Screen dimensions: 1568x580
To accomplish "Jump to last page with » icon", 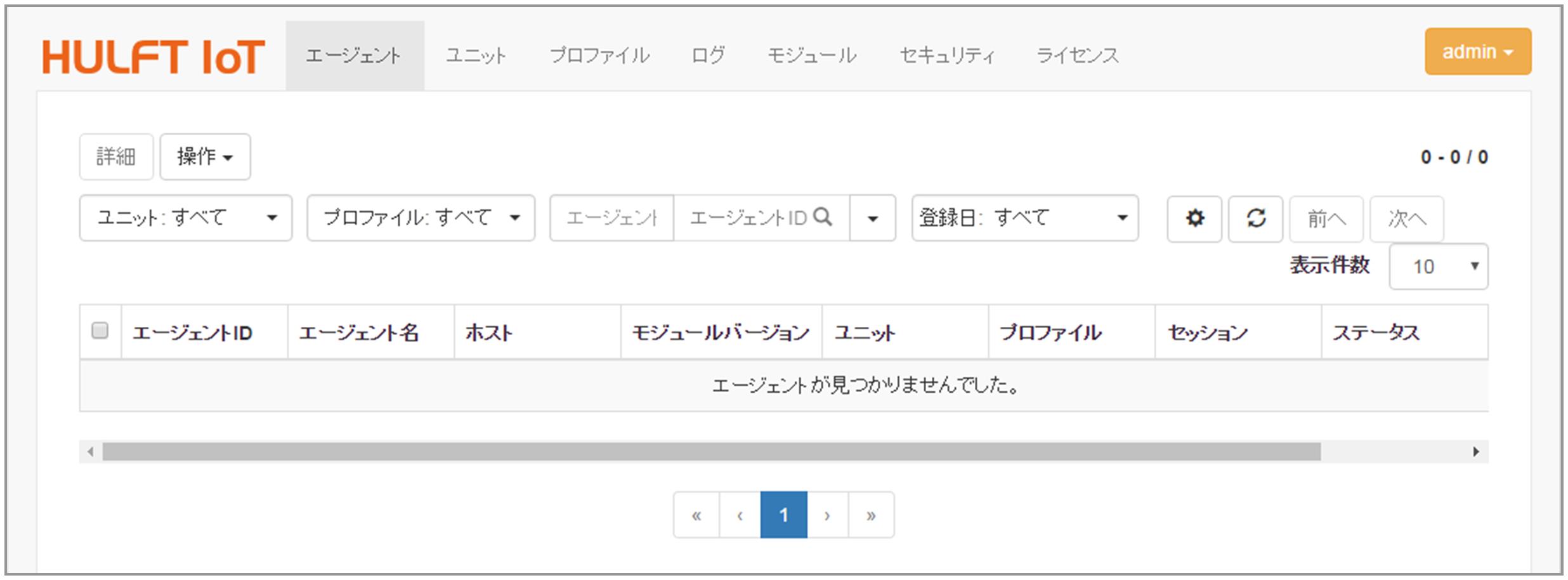I will point(871,515).
